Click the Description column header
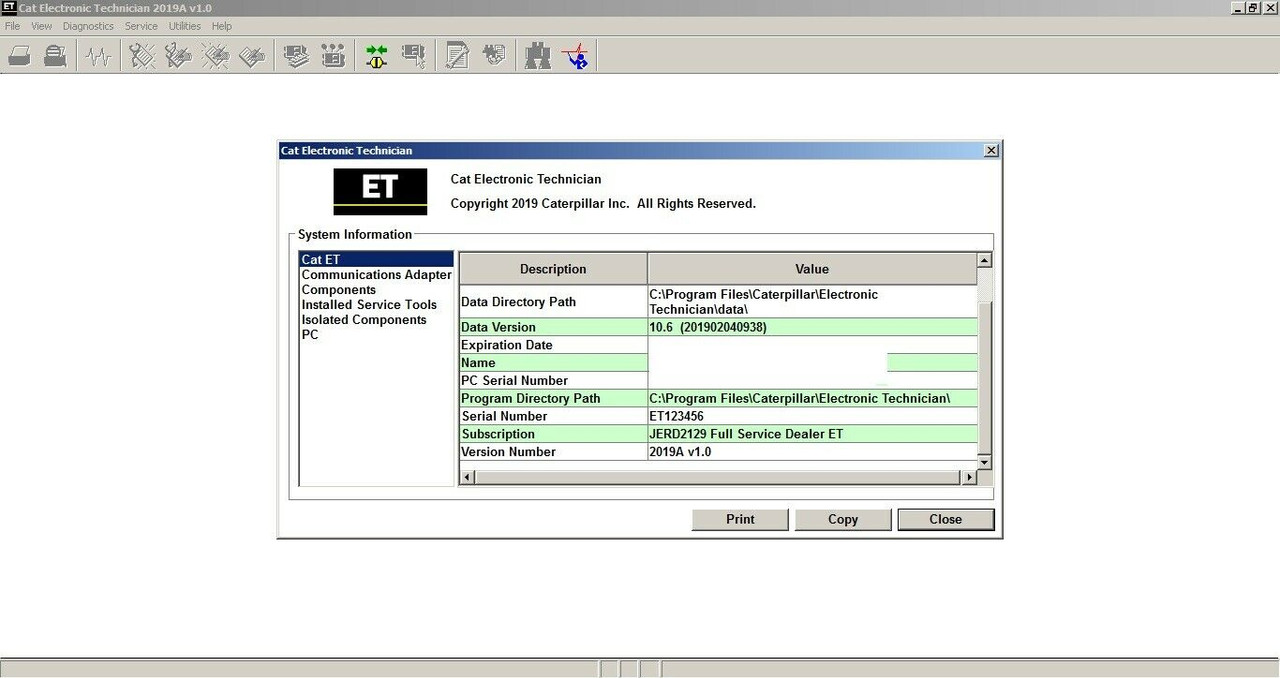Viewport: 1280px width, 678px height. (553, 269)
